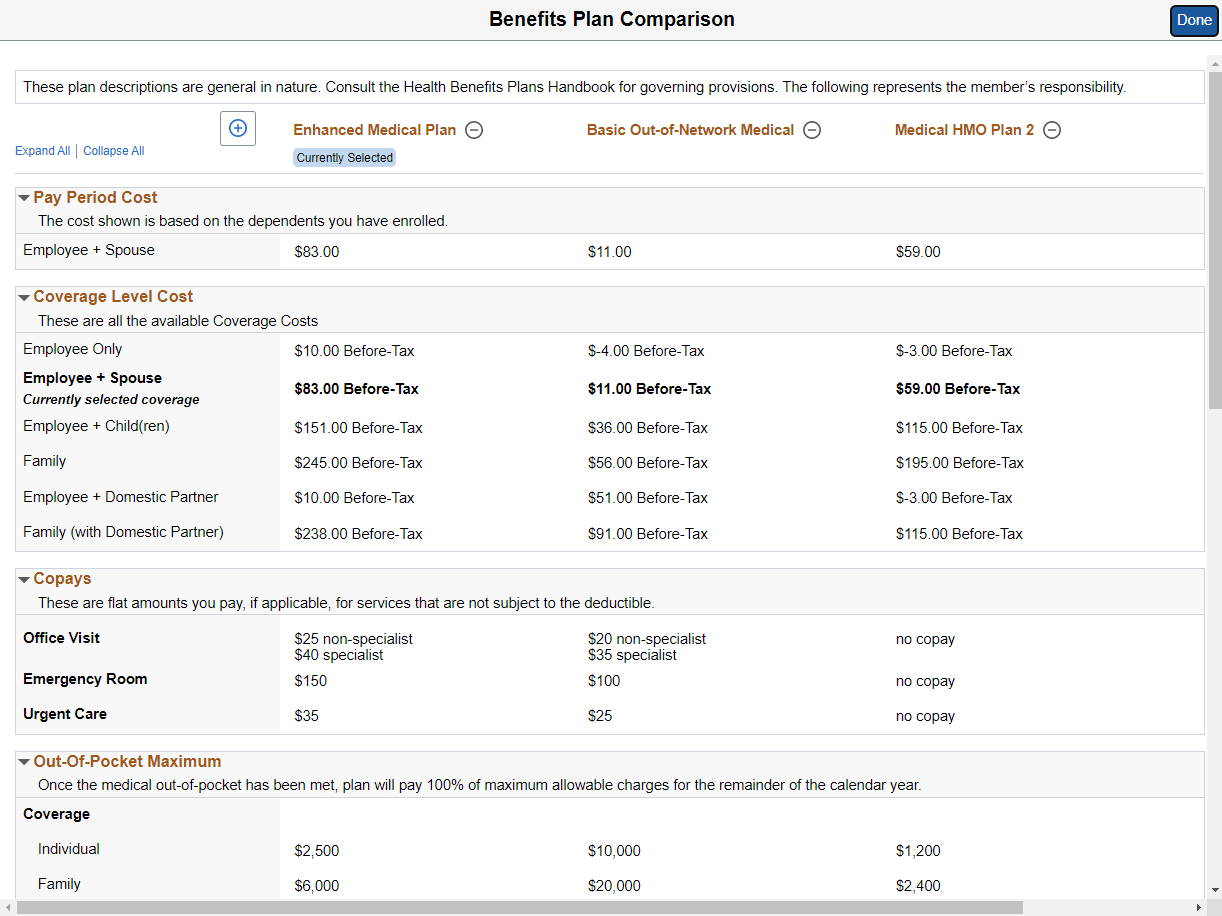Click the Currently Selected badge
1222x916 pixels.
click(x=344, y=157)
